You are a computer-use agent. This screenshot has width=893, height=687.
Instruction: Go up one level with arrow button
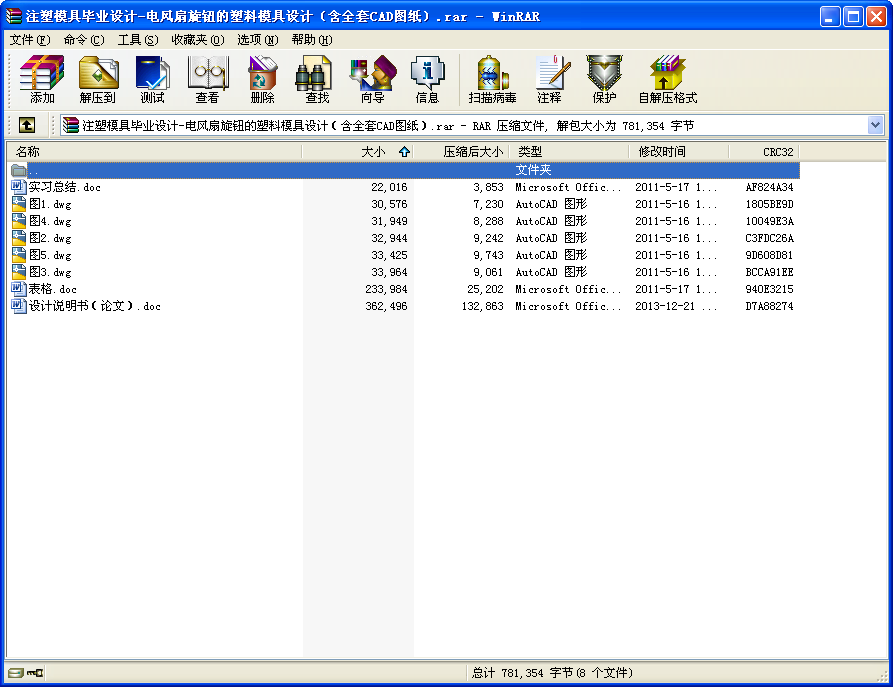27,125
